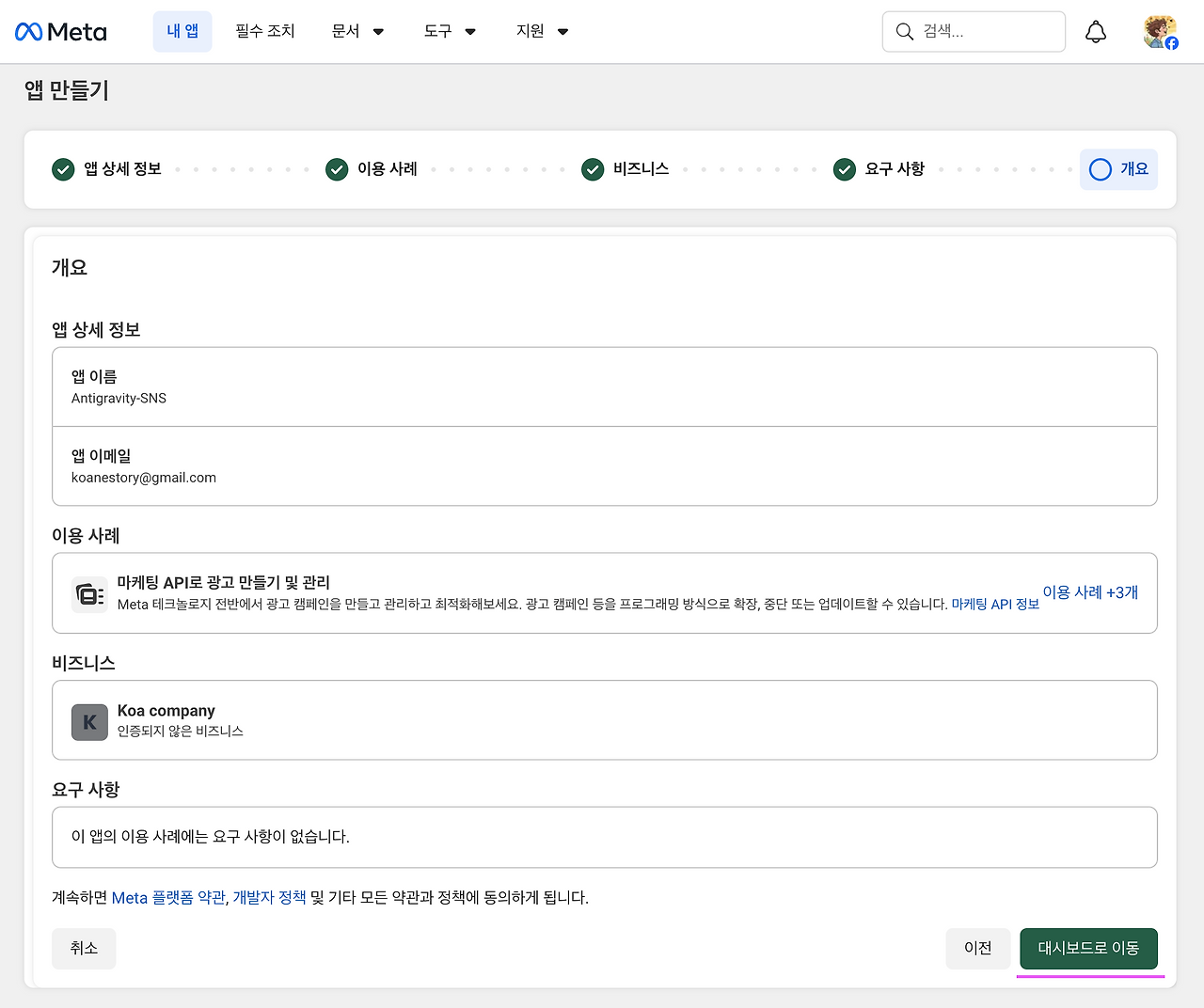This screenshot has height=1008, width=1204.
Task: Click the 요구 사항이 없습니다 message
Action: pyautogui.click(x=211, y=837)
